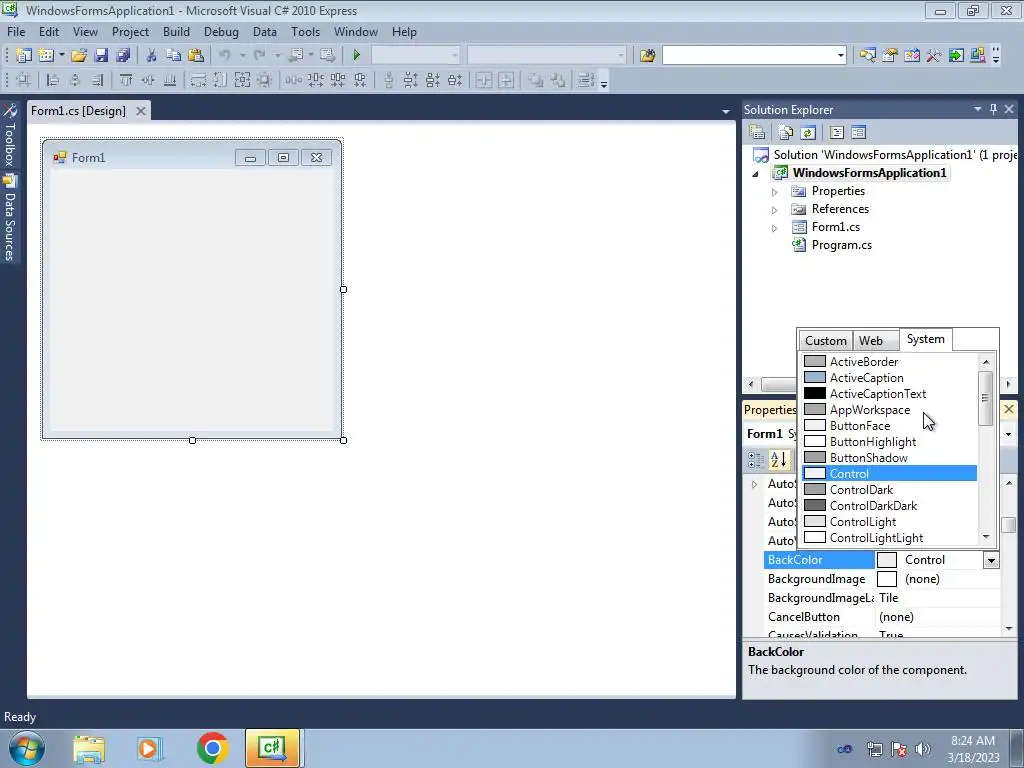This screenshot has width=1024, height=768.
Task: Select the BackgroundImage property row
Action: pyautogui.click(x=882, y=579)
